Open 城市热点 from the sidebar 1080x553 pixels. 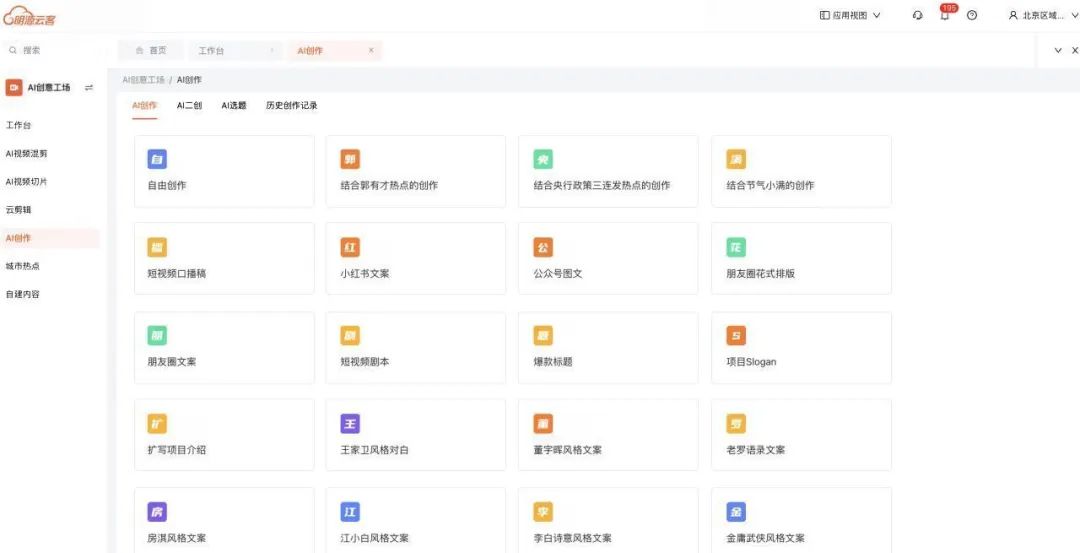point(23,266)
